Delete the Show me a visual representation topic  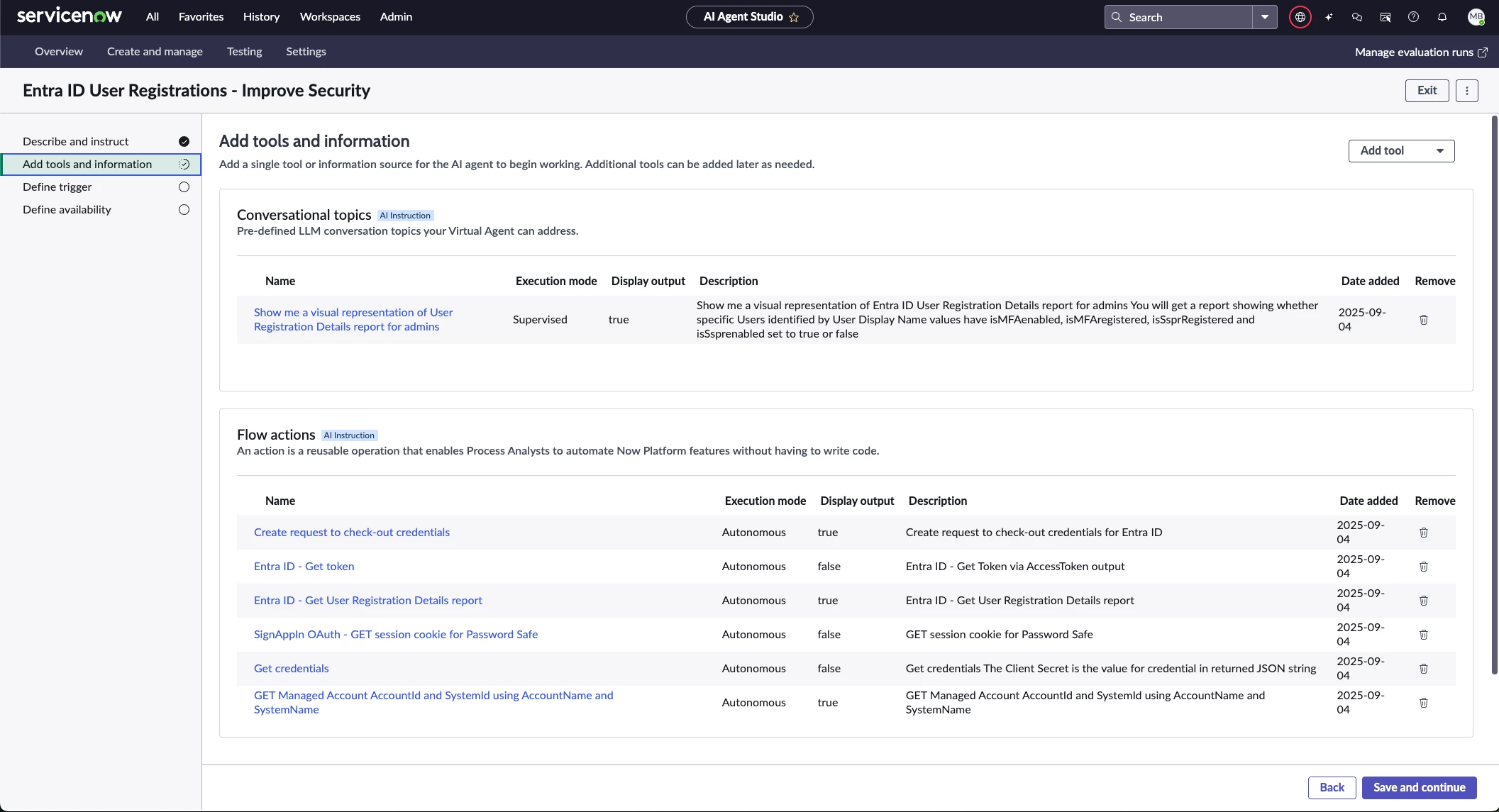pyautogui.click(x=1424, y=320)
